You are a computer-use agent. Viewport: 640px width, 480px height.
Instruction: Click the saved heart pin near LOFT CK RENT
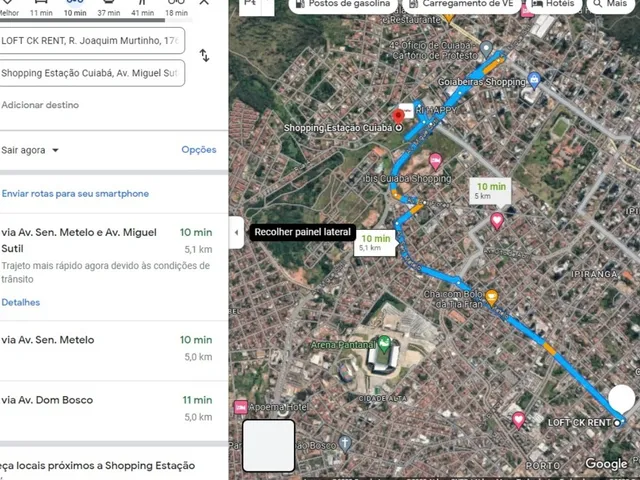click(518, 420)
